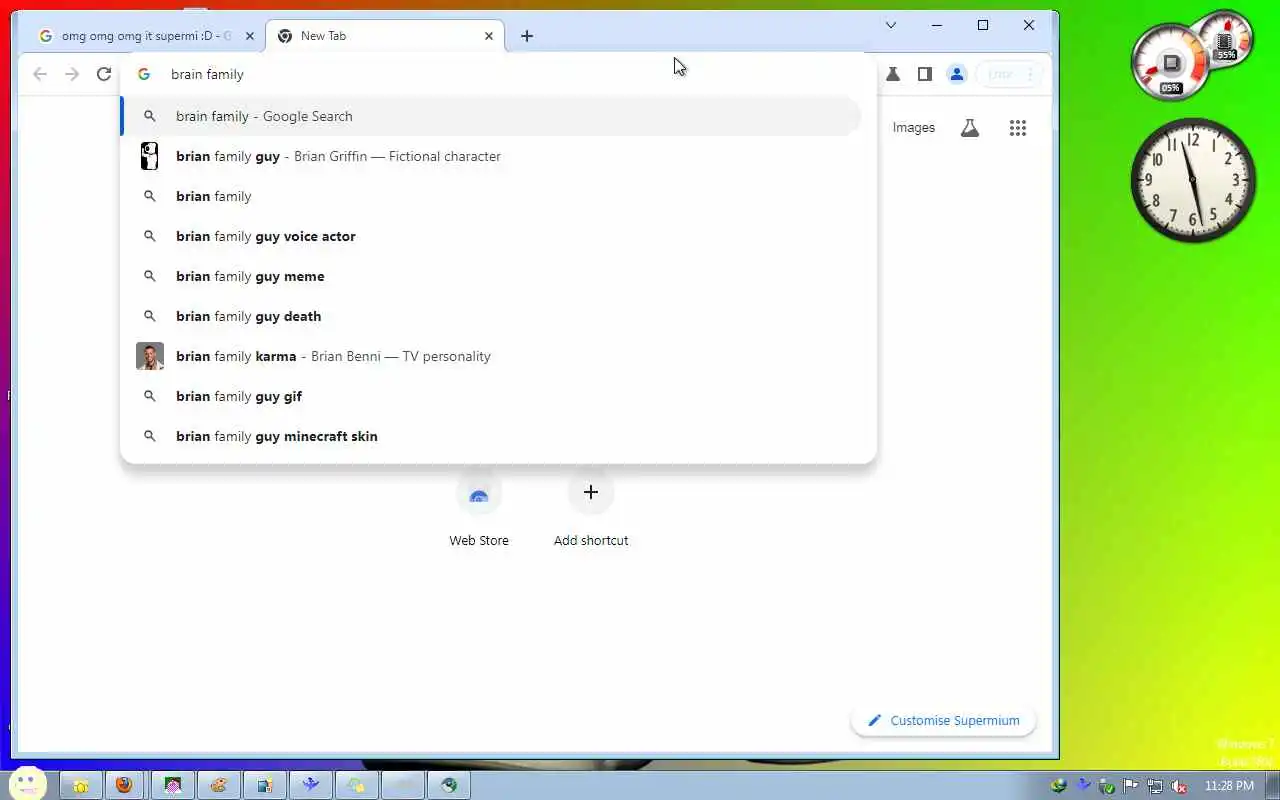Open the Chrome Labs flask in toolbar
Viewport: 1280px width, 800px height.
pyautogui.click(x=893, y=74)
